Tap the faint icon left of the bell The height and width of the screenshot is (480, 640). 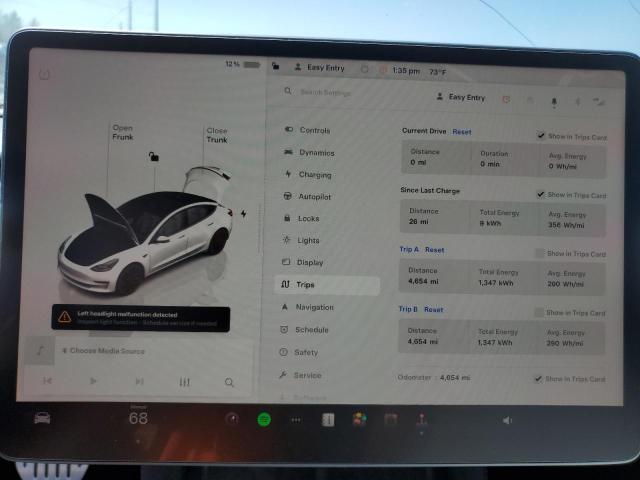pos(530,100)
